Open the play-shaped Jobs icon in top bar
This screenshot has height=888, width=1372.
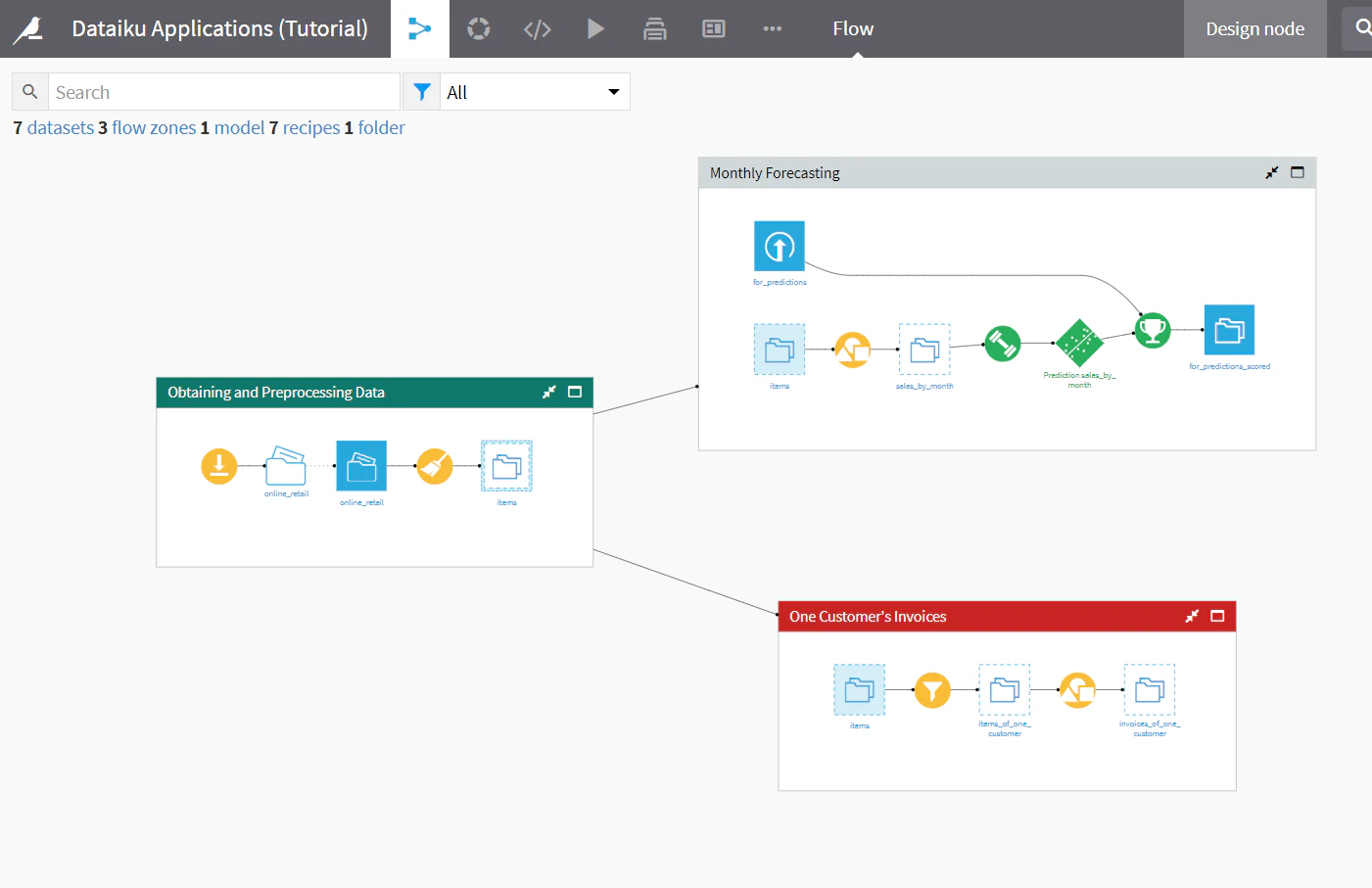coord(595,28)
